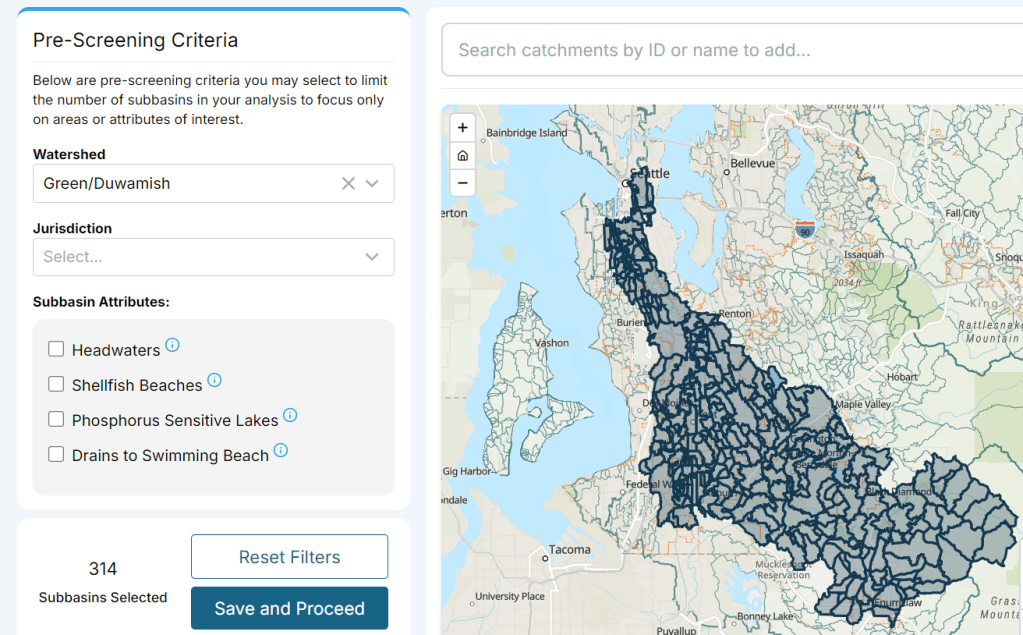Viewport: 1023px width, 635px height.
Task: Focus the catchment search field
Action: pyautogui.click(x=730, y=50)
